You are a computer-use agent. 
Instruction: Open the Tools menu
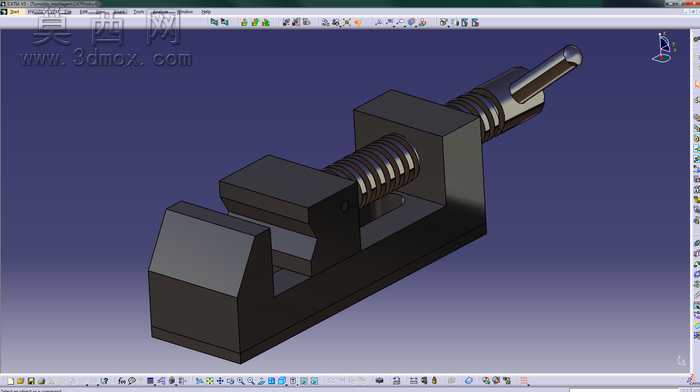[139, 12]
